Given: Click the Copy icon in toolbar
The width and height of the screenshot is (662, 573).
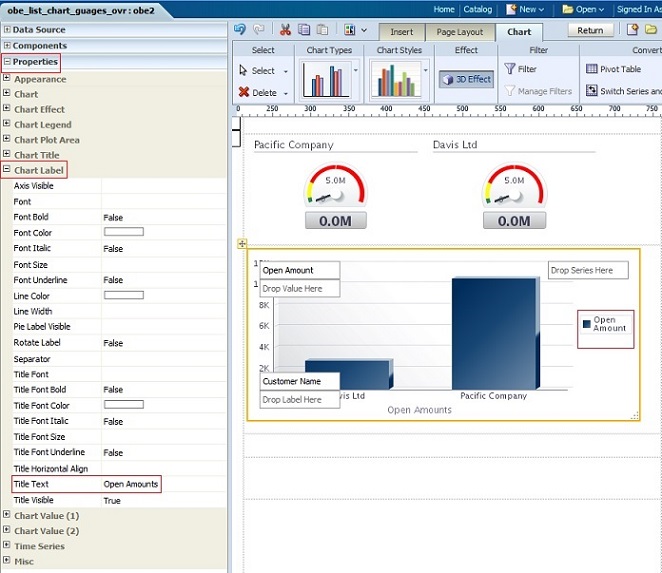Looking at the screenshot, I should pyautogui.click(x=303, y=30).
